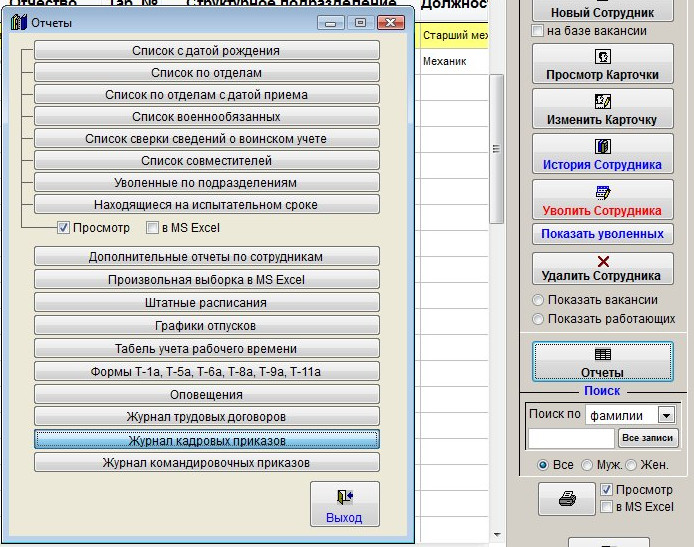Click the scrollbar down arrow
Image resolution: width=694 pixels, height=547 pixels.
(497, 535)
